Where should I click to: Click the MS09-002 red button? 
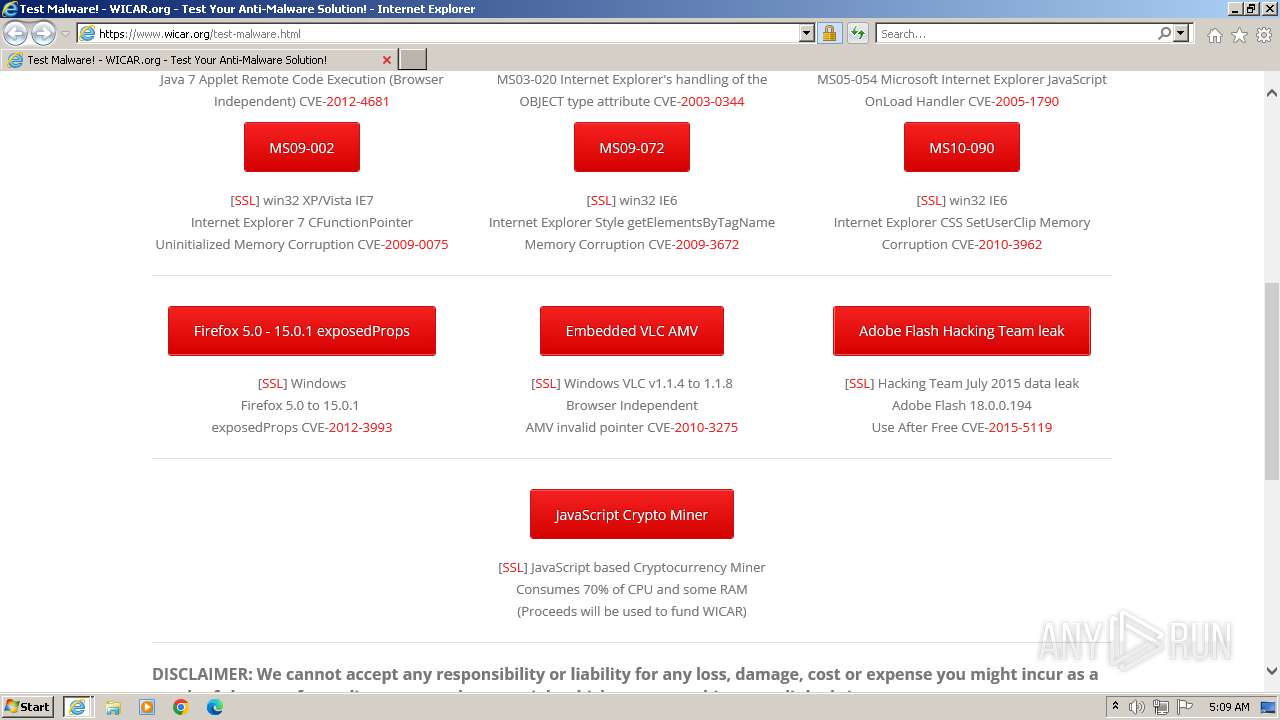[x=302, y=147]
